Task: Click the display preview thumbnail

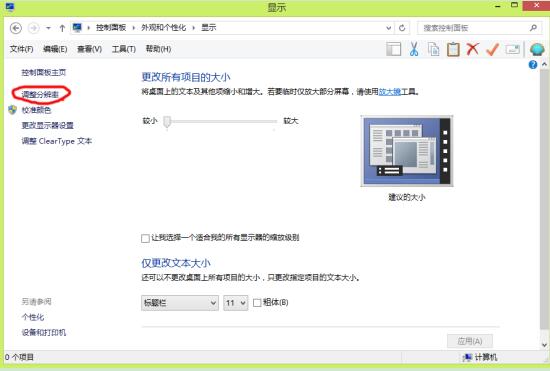Action: (407, 151)
